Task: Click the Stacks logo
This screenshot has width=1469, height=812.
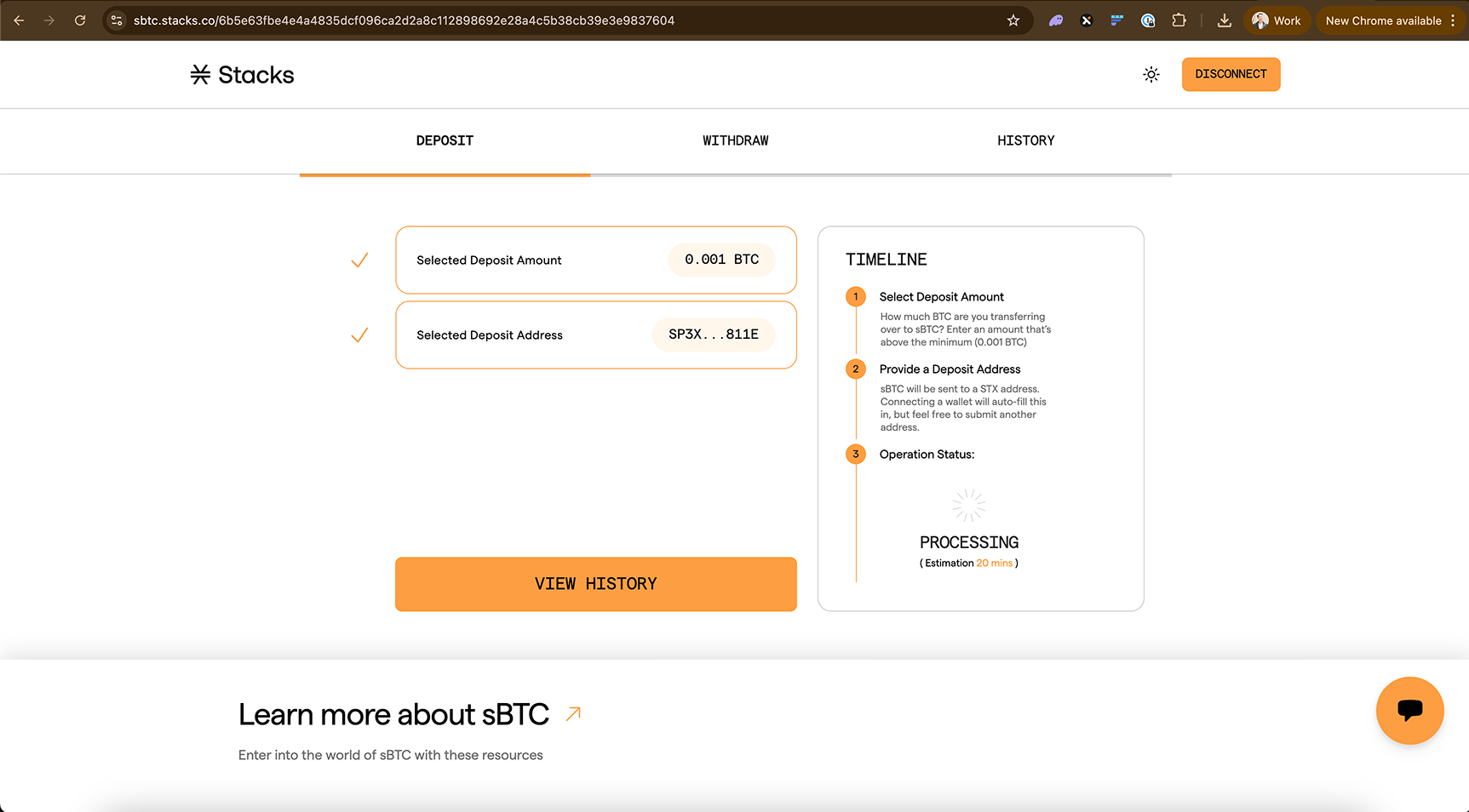Action: (243, 75)
